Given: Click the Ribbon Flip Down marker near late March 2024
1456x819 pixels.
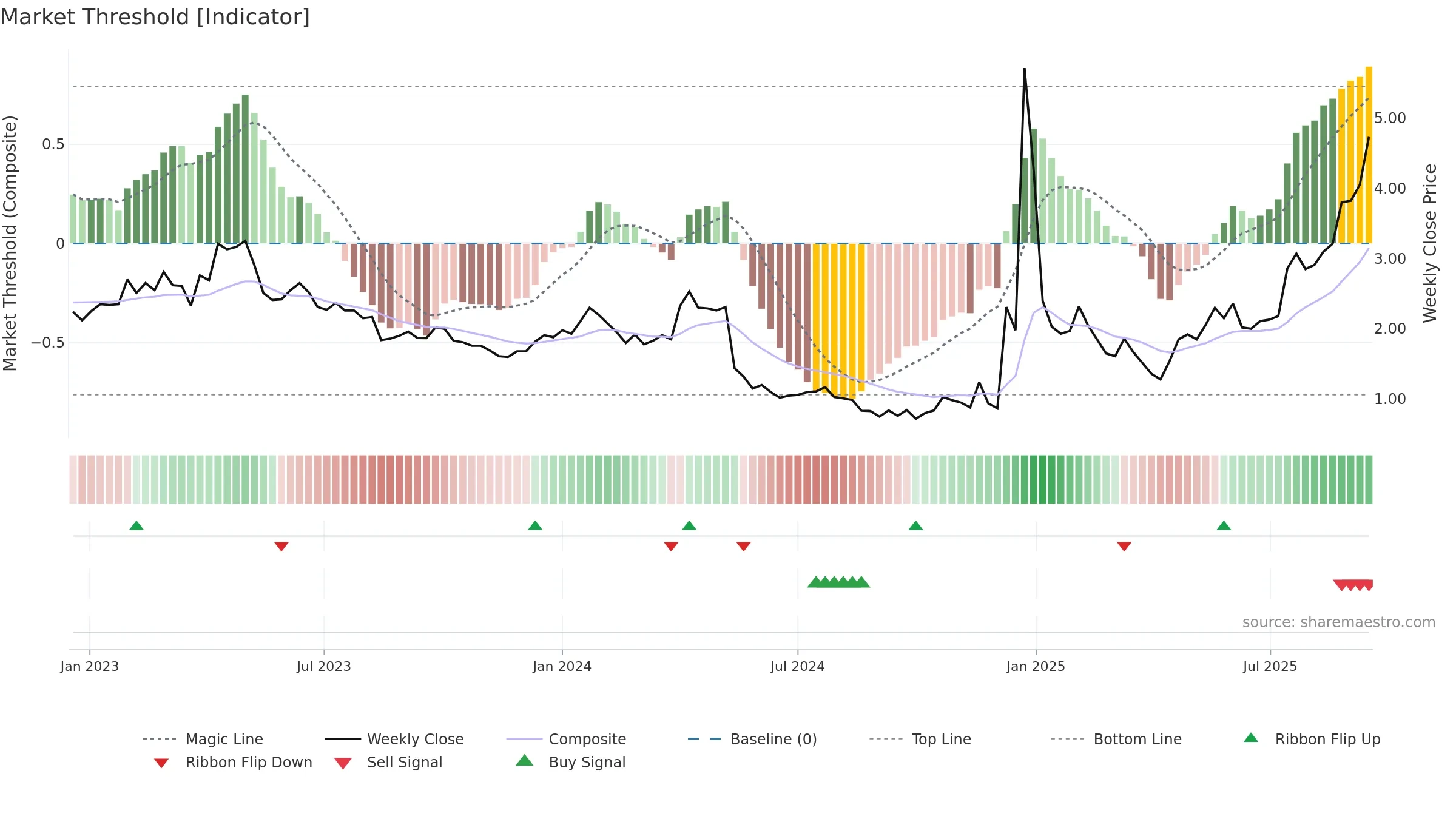Looking at the screenshot, I should coord(671,547).
